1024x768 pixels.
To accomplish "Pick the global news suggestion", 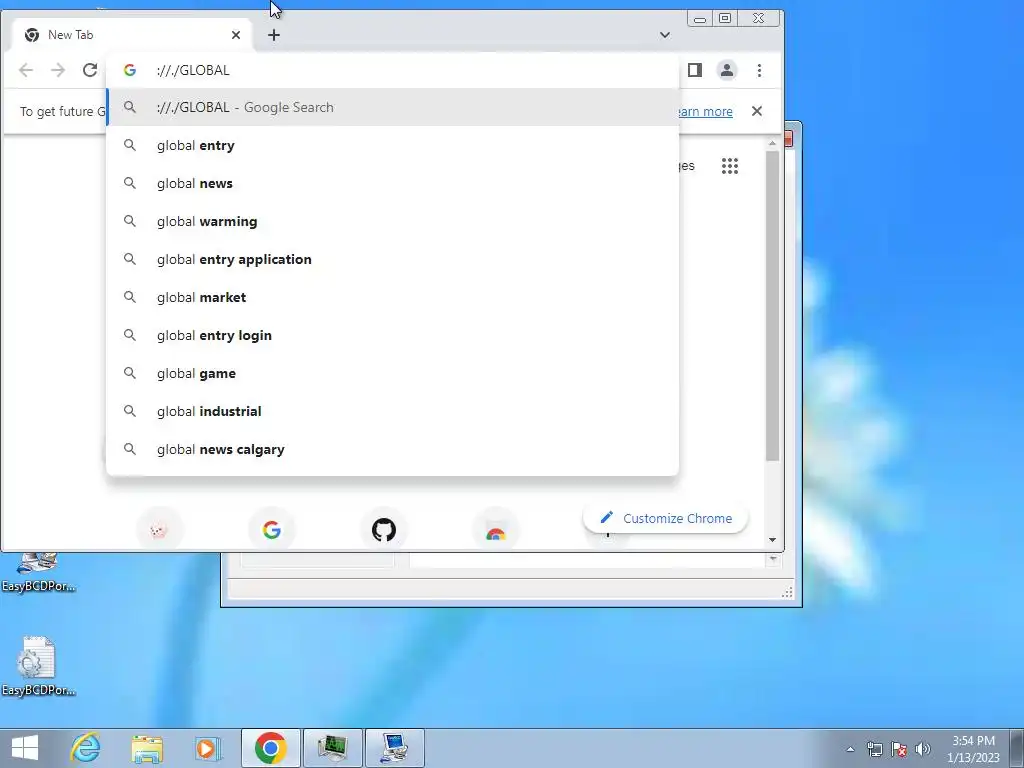I will click(392, 183).
